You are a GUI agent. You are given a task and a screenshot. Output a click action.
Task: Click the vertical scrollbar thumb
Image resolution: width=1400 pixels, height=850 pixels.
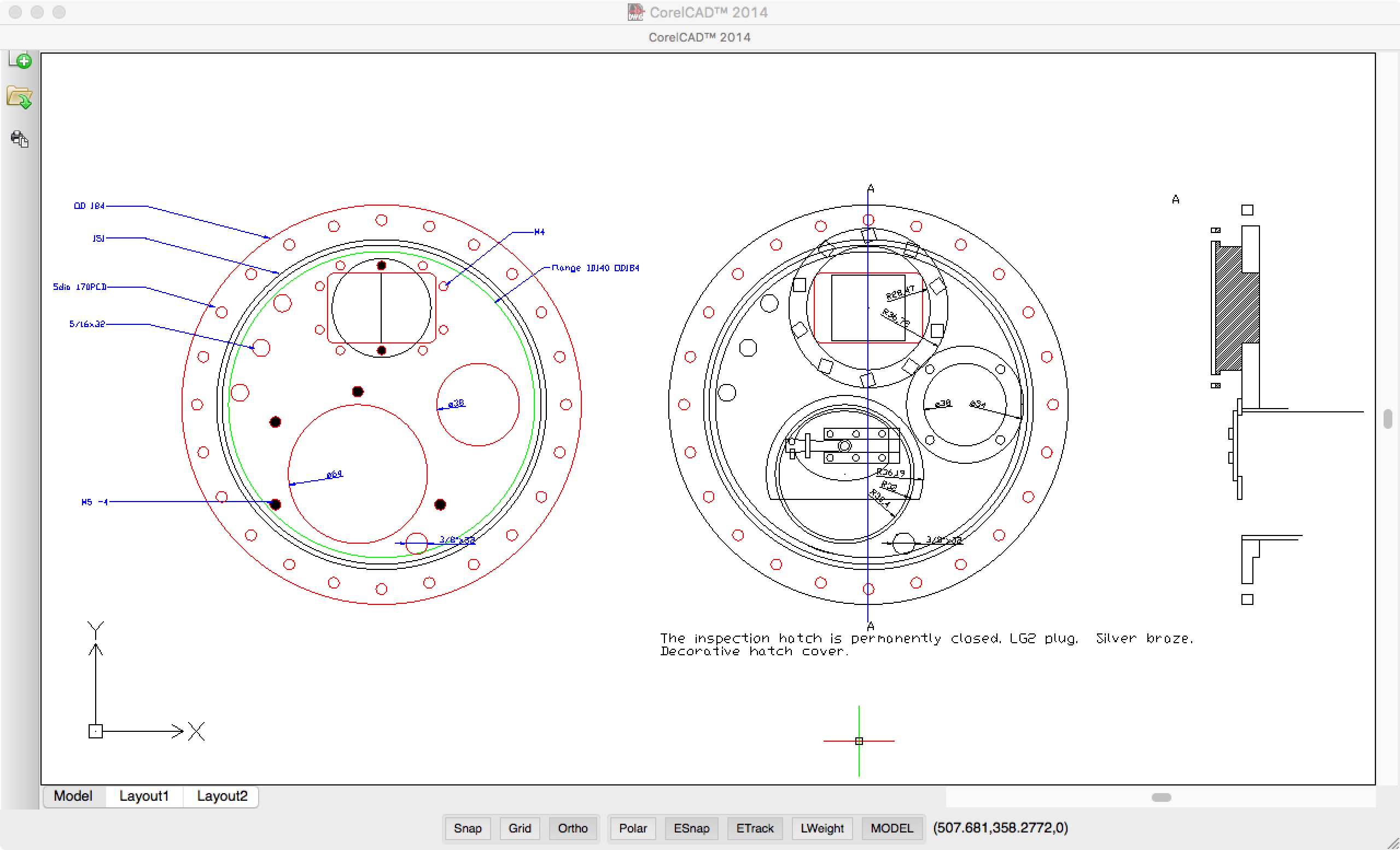click(1387, 420)
